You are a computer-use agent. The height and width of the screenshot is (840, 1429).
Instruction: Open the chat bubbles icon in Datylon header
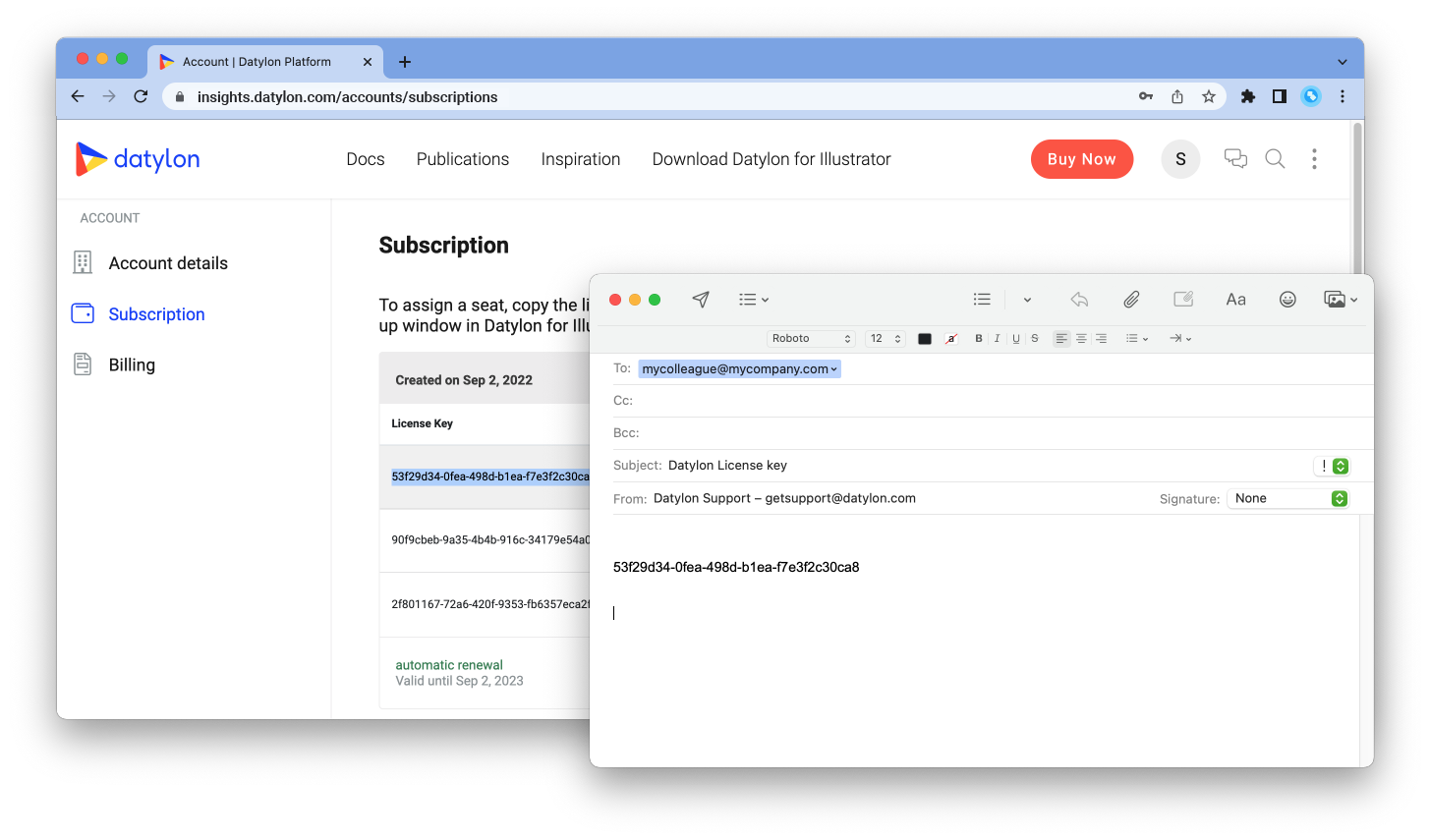pos(1235,159)
